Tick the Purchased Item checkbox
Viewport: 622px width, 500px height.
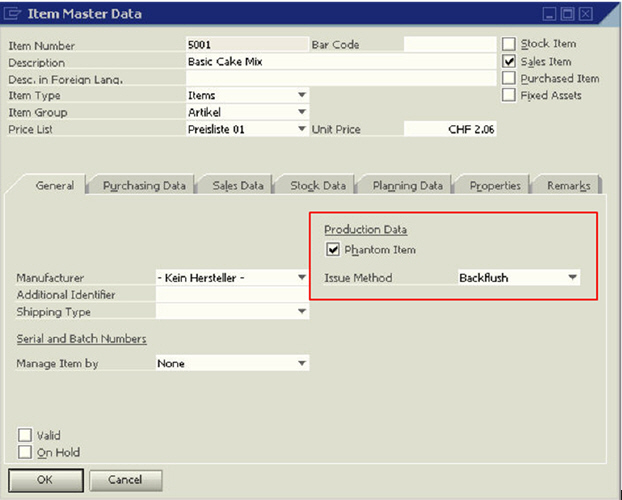(x=509, y=78)
